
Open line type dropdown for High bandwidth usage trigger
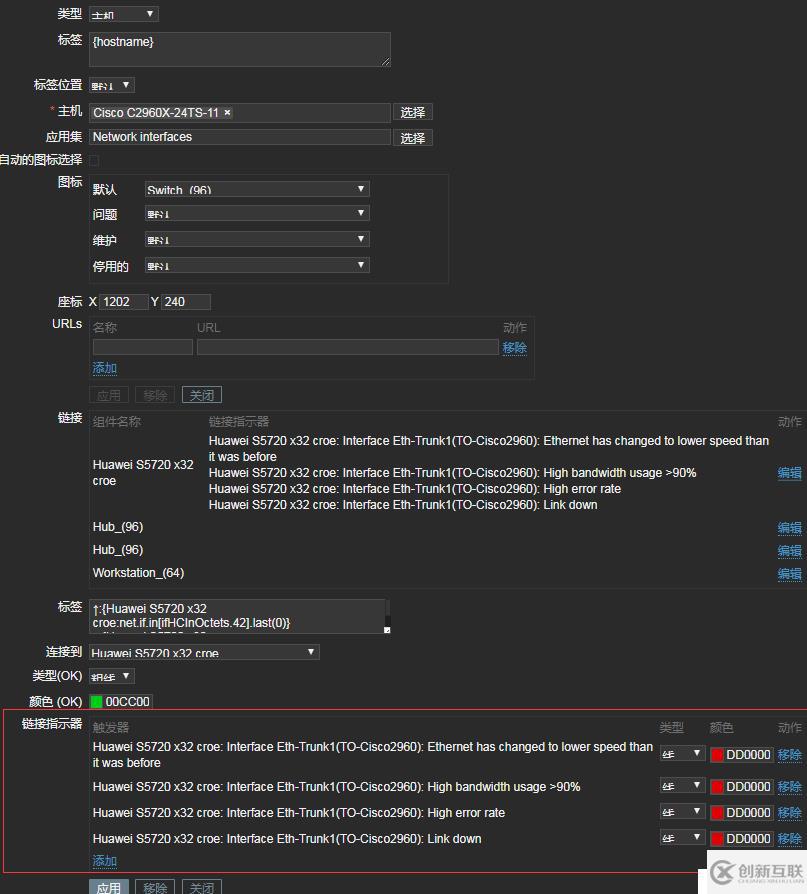pyautogui.click(x=683, y=787)
